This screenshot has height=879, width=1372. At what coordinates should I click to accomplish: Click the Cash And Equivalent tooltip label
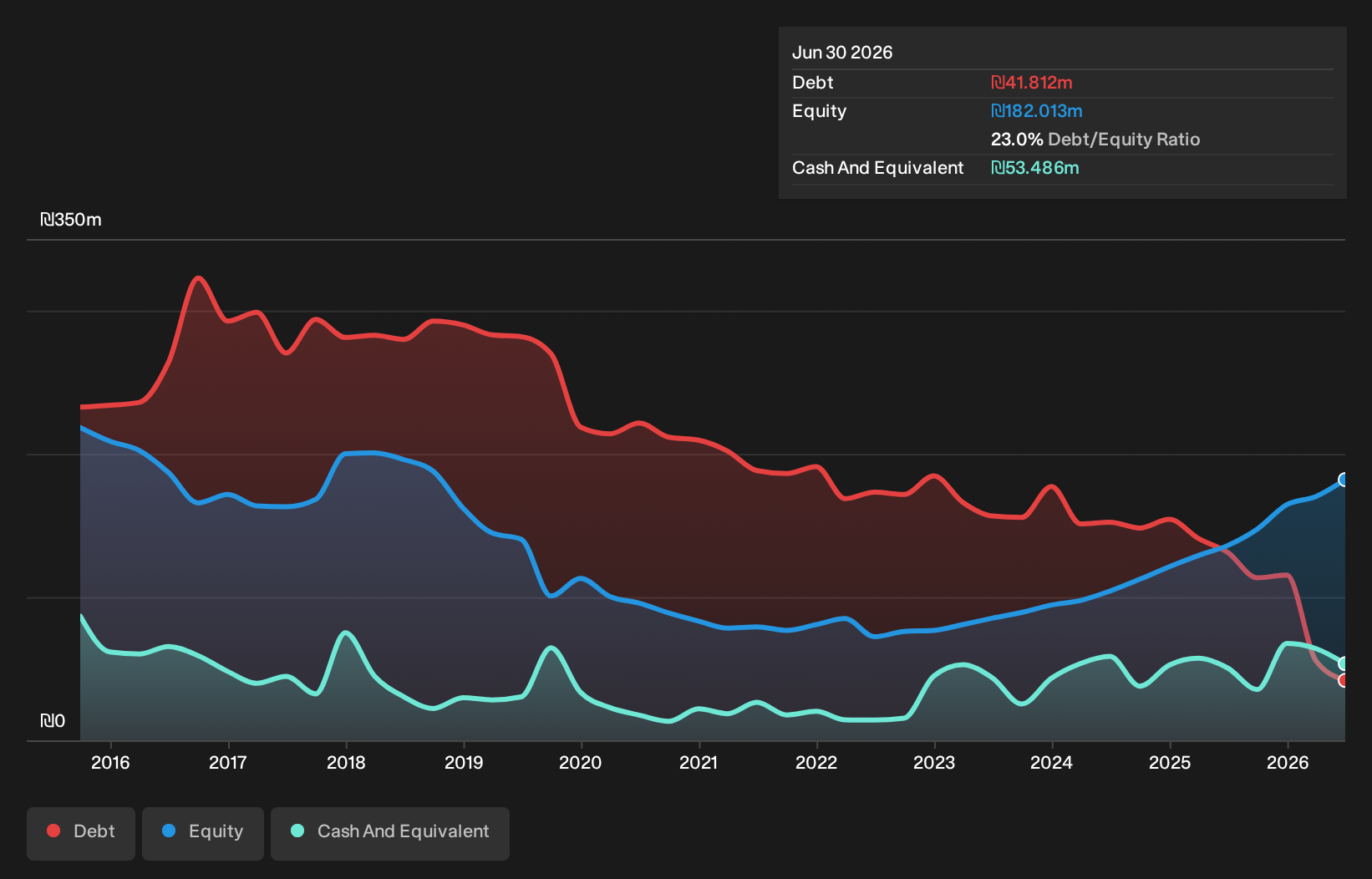pos(878,168)
